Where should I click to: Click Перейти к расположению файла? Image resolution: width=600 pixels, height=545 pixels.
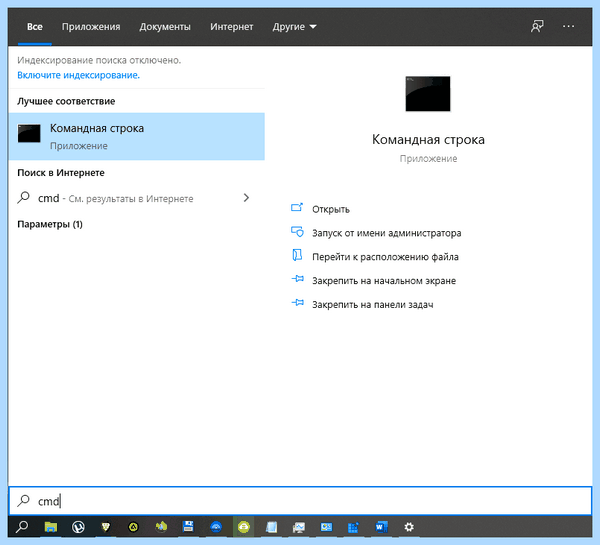pyautogui.click(x=385, y=257)
